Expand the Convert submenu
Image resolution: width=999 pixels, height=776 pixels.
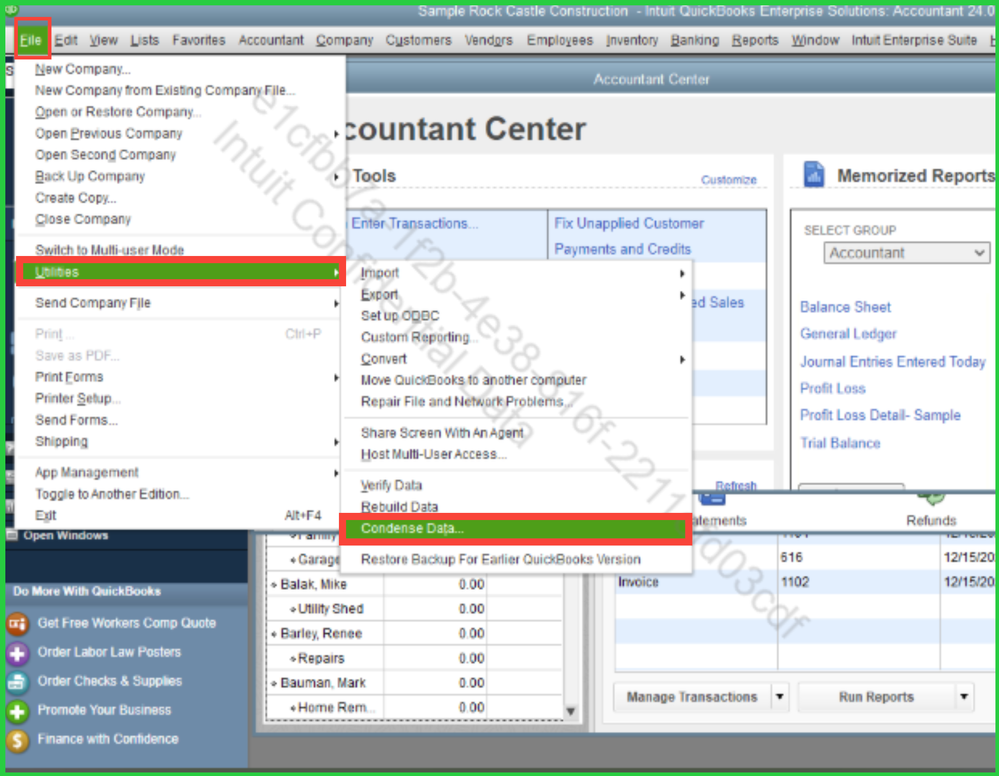pos(682,359)
